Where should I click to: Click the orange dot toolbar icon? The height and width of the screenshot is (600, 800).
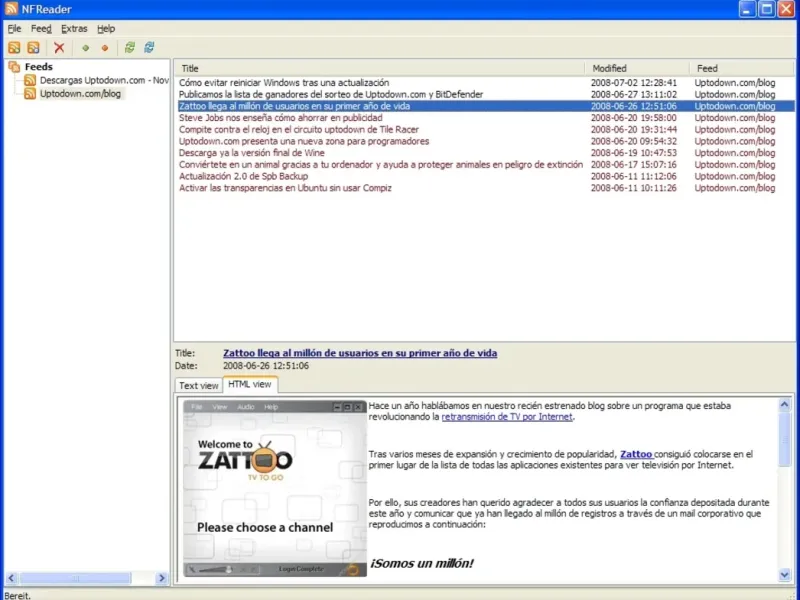(x=105, y=48)
